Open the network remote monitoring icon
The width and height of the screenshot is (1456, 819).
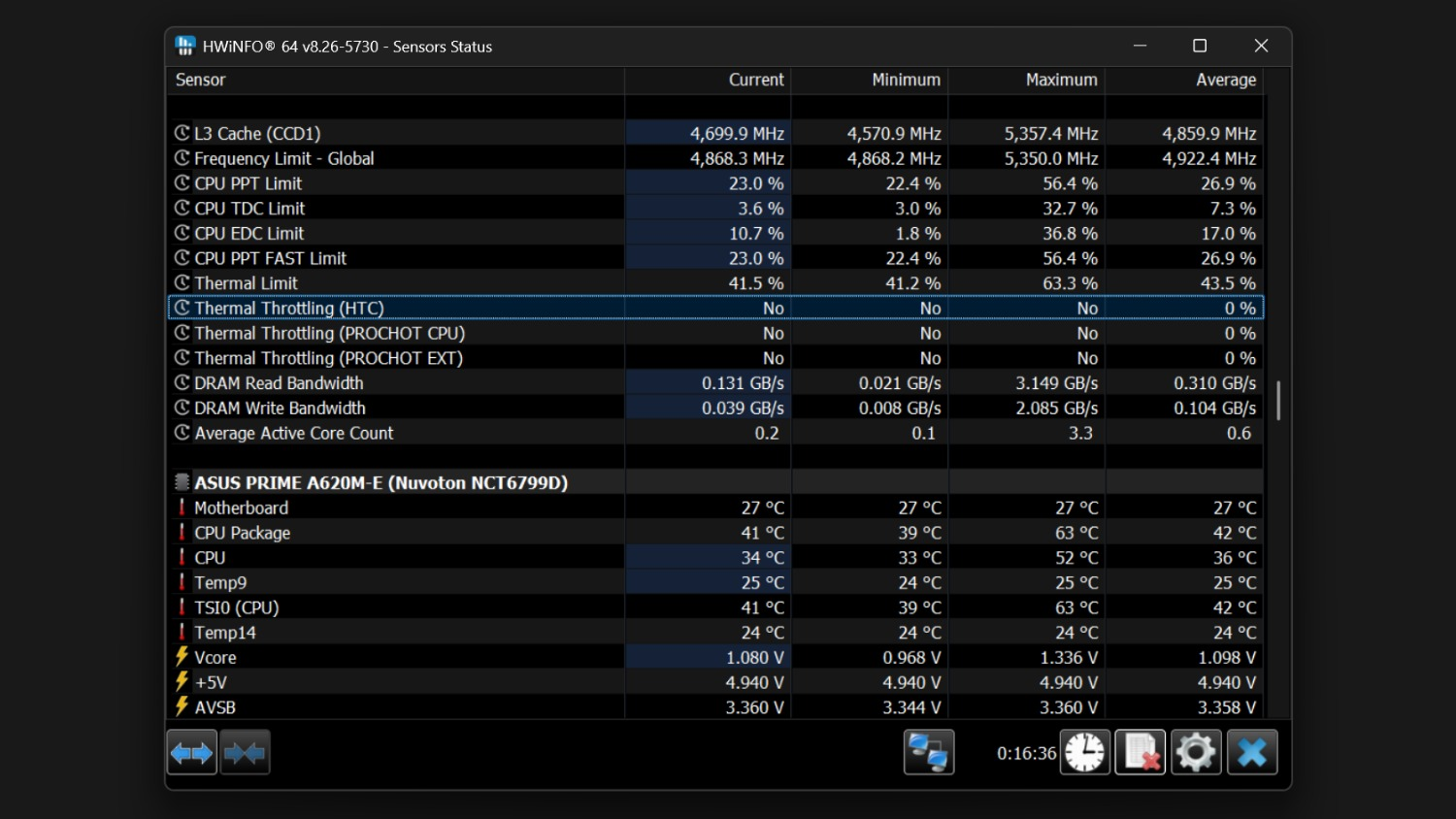coord(929,753)
